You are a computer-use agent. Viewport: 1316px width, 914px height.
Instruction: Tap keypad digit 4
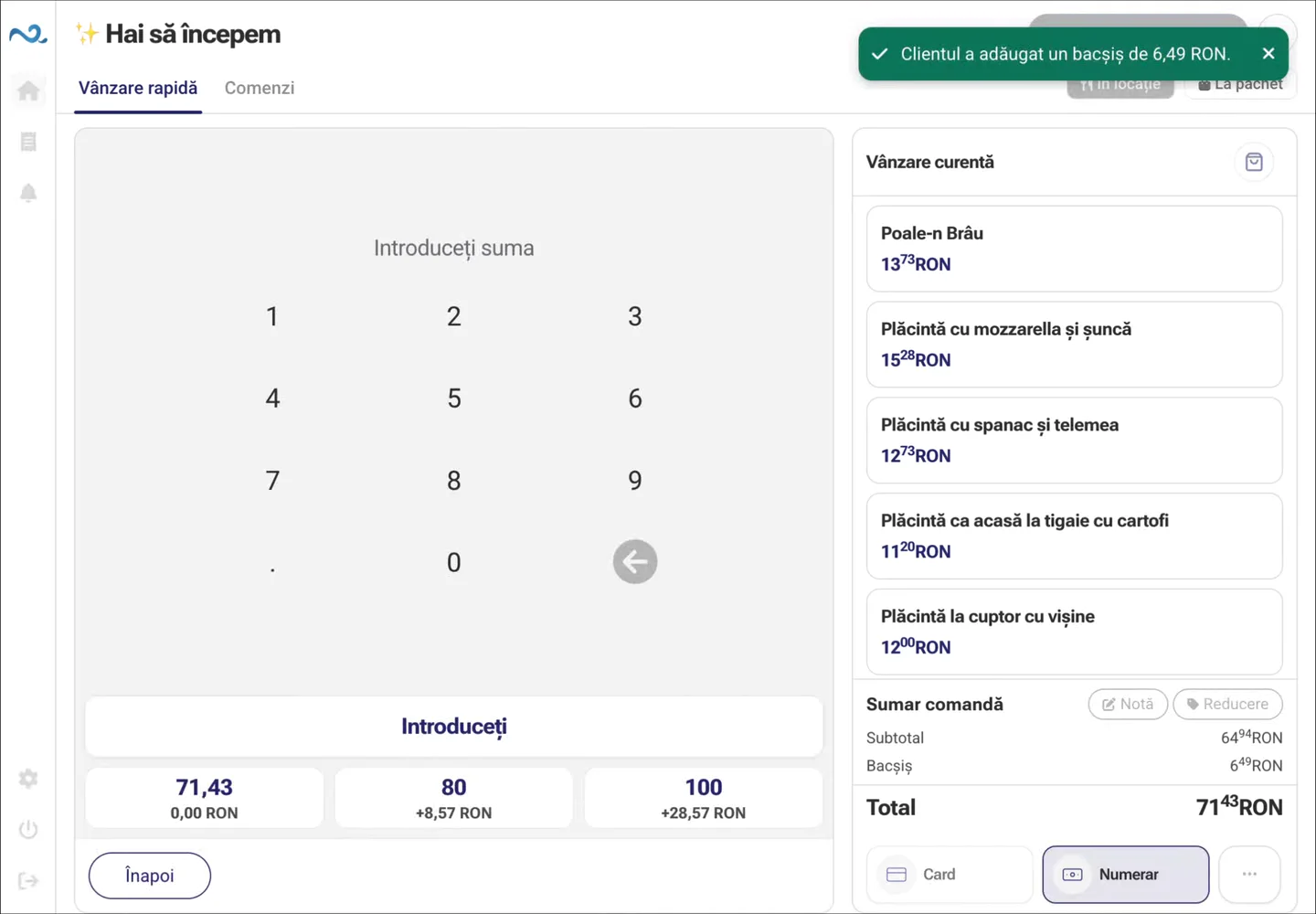pos(272,399)
